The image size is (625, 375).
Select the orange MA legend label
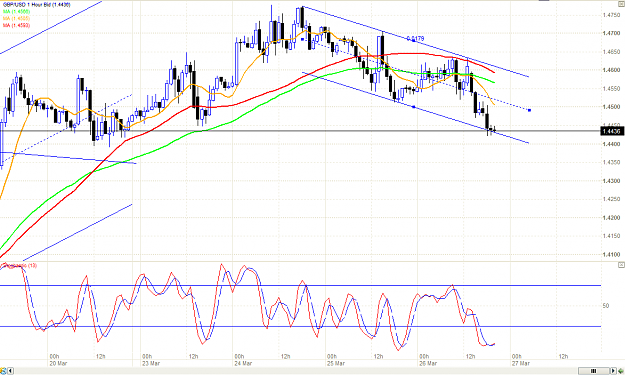click(x=16, y=18)
